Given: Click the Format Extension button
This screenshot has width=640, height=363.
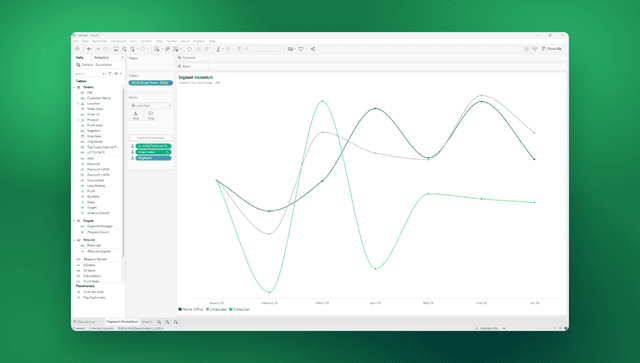Looking at the screenshot, I should (x=151, y=138).
